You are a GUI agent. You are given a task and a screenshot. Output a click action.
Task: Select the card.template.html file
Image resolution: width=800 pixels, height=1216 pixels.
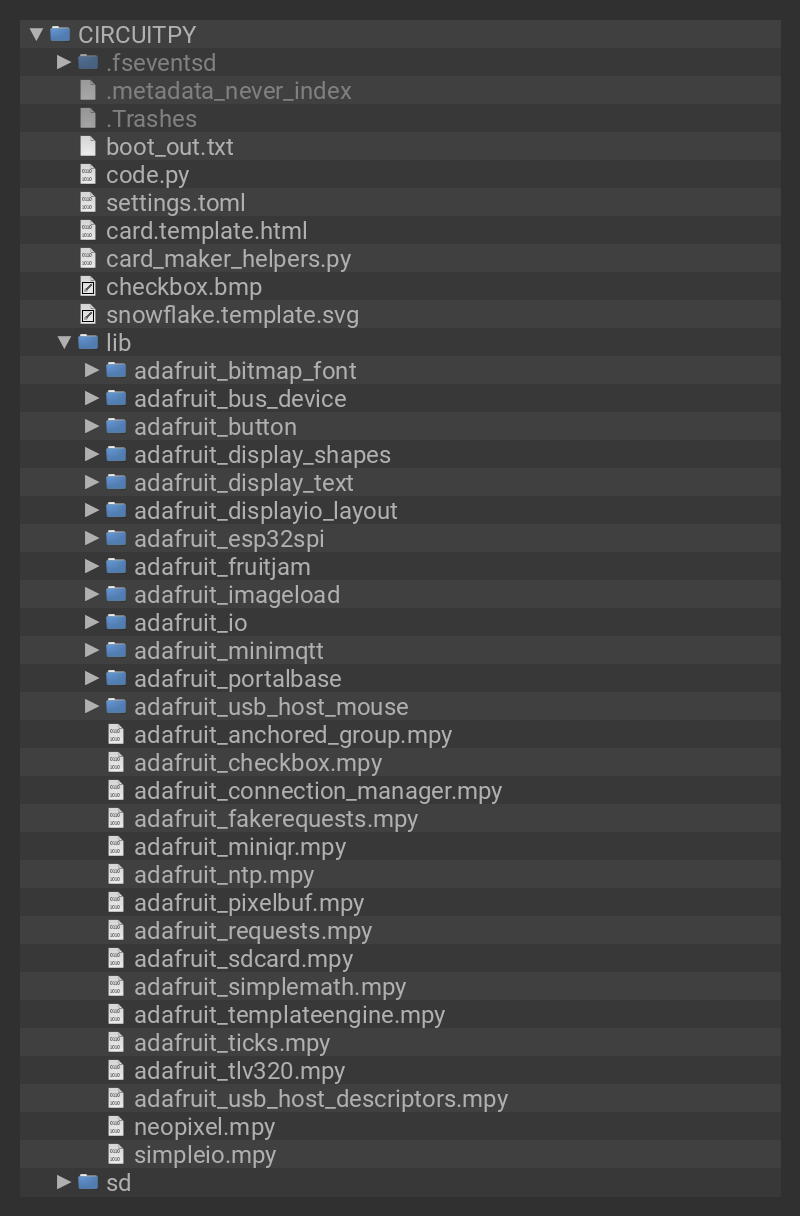[206, 231]
